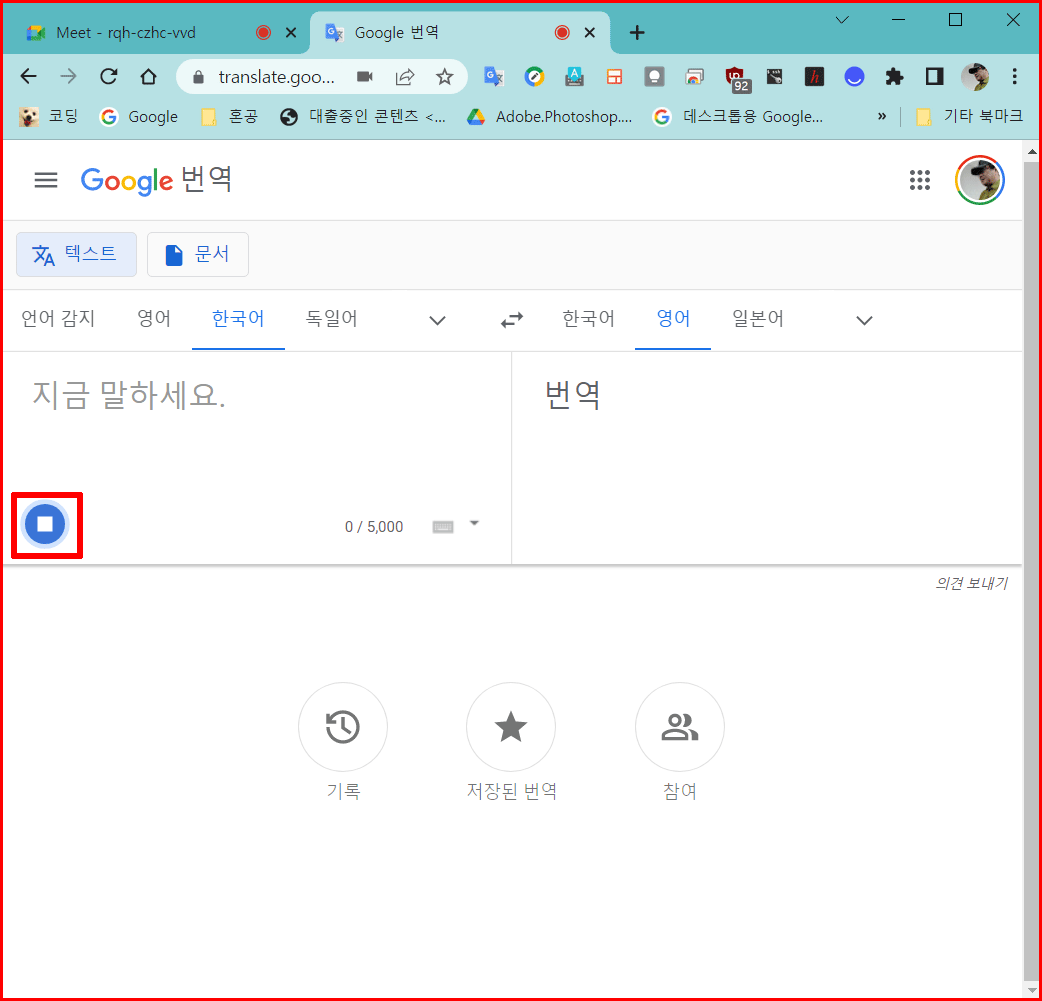Click the 의견 보내기 feedback link

point(972,584)
